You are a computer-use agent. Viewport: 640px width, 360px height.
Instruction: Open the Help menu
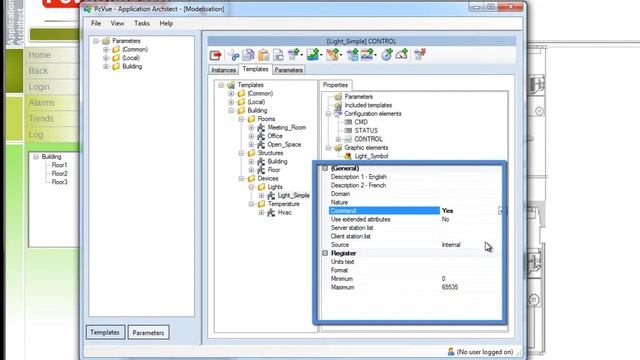tap(166, 23)
